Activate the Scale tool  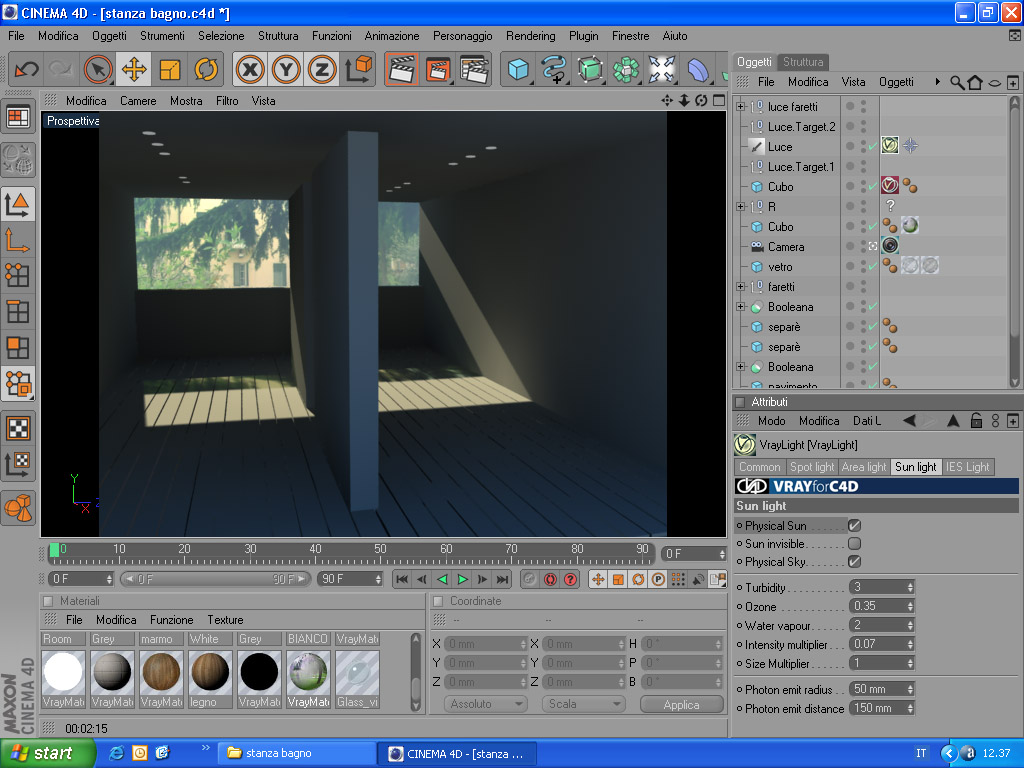(170, 69)
